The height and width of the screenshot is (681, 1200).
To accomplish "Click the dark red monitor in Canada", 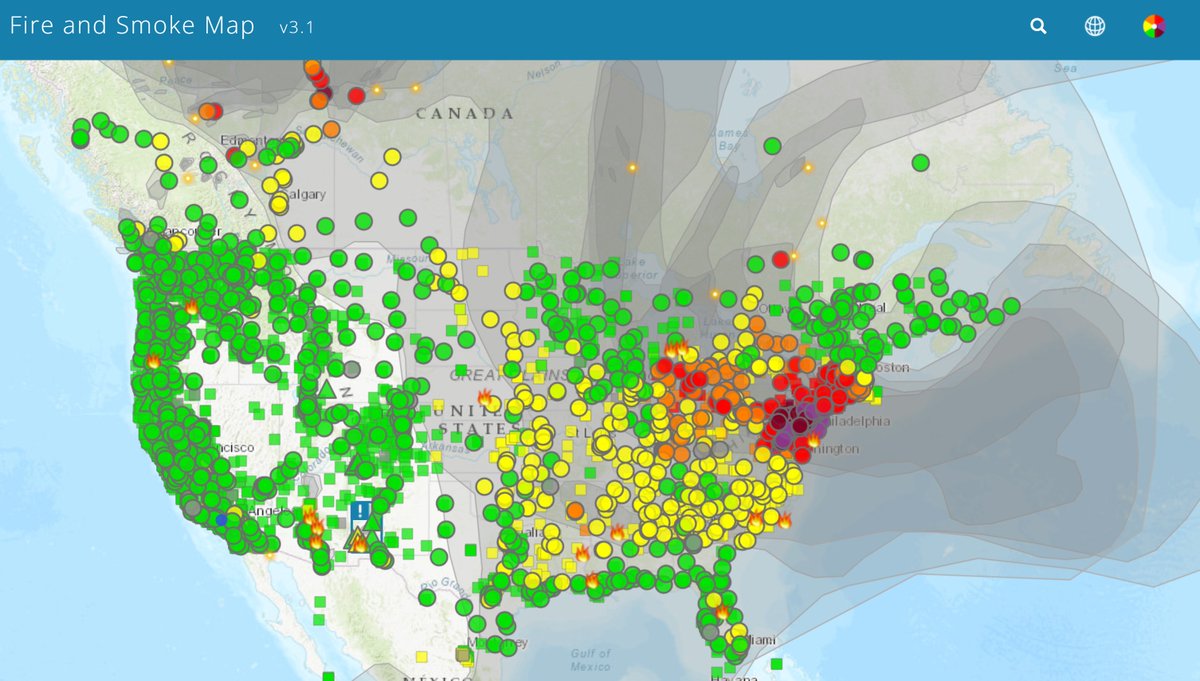I will pos(779,260).
